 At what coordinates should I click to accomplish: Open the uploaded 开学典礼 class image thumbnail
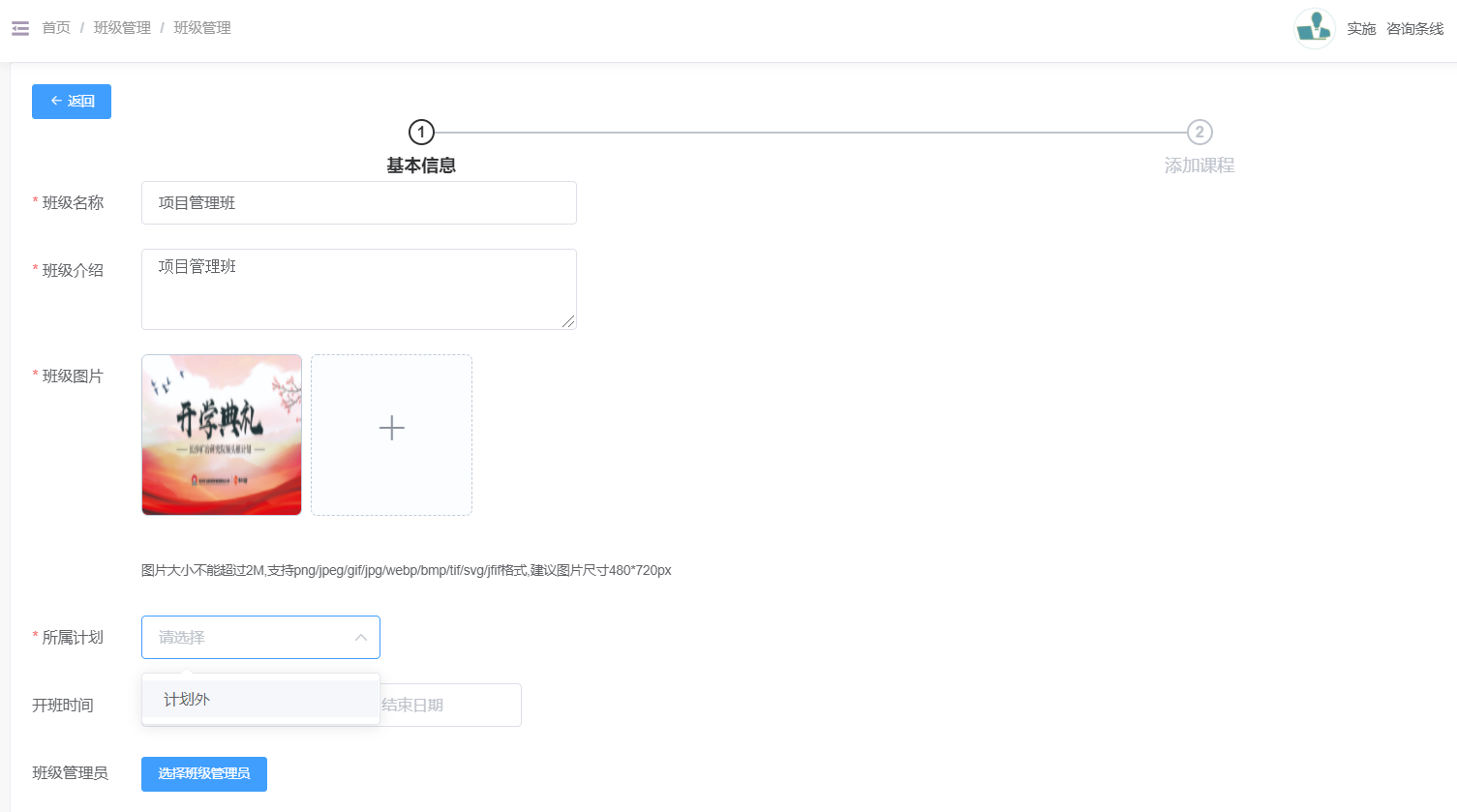click(x=222, y=435)
